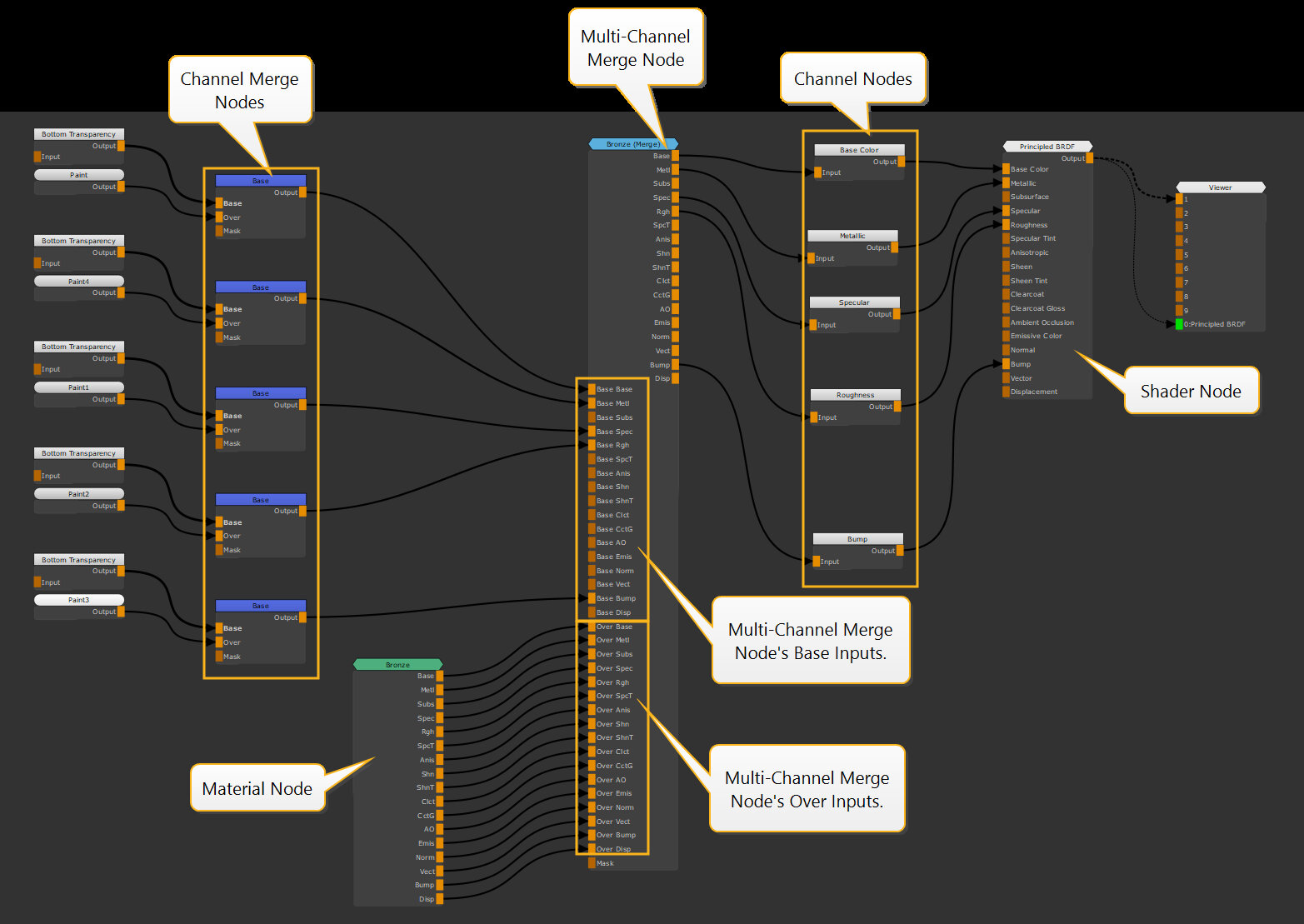This screenshot has height=924, width=1304.
Task: Select the Principled BRDF node header
Action: click(1047, 146)
